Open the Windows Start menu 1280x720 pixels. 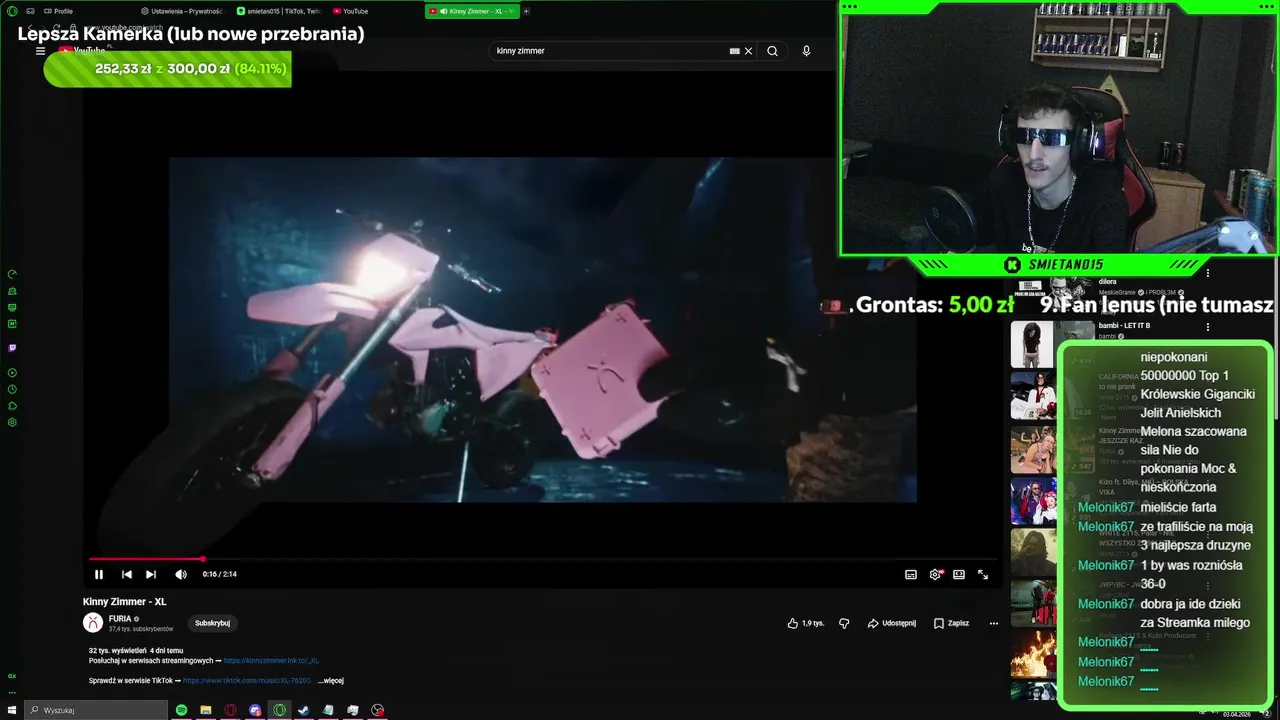[x=12, y=710]
